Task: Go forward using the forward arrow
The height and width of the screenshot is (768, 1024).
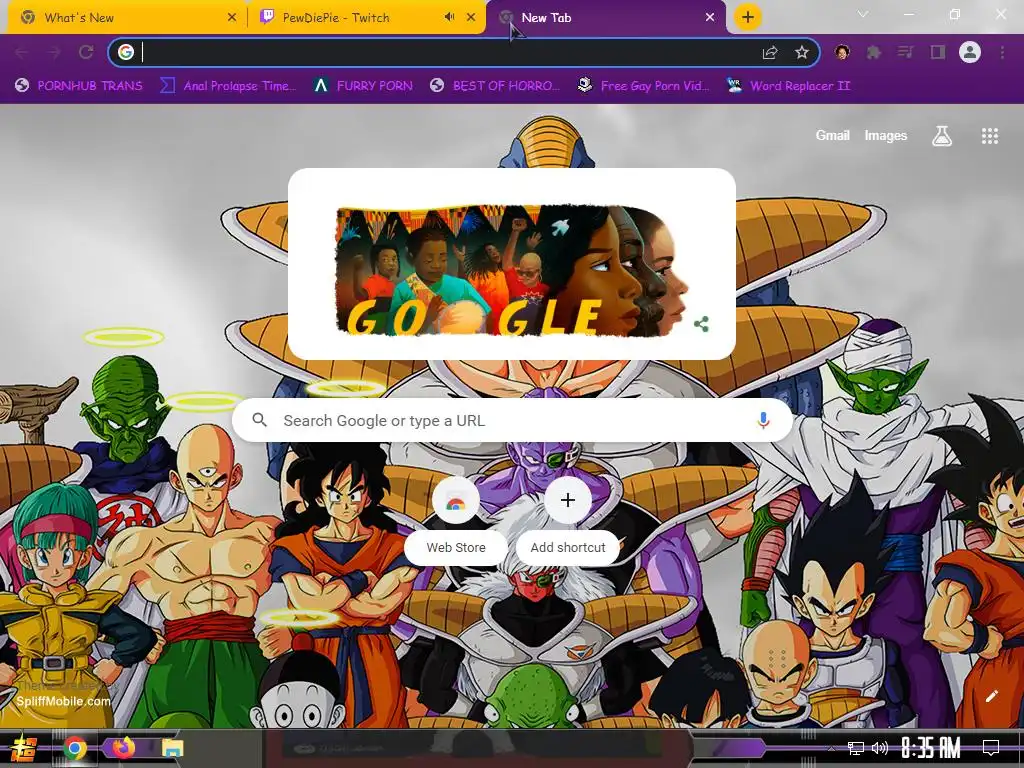Action: [x=54, y=52]
